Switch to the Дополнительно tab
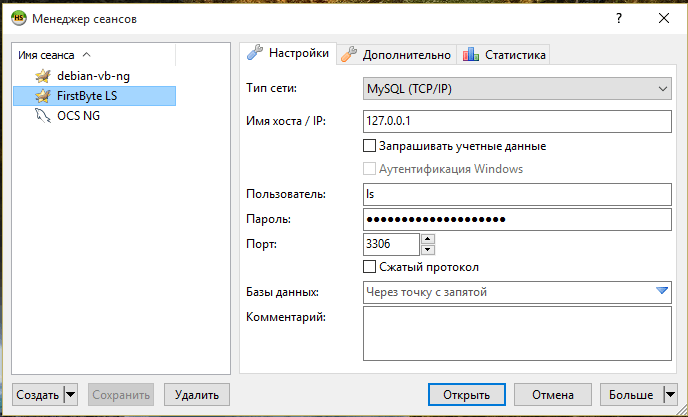The width and height of the screenshot is (688, 417). click(x=396, y=55)
